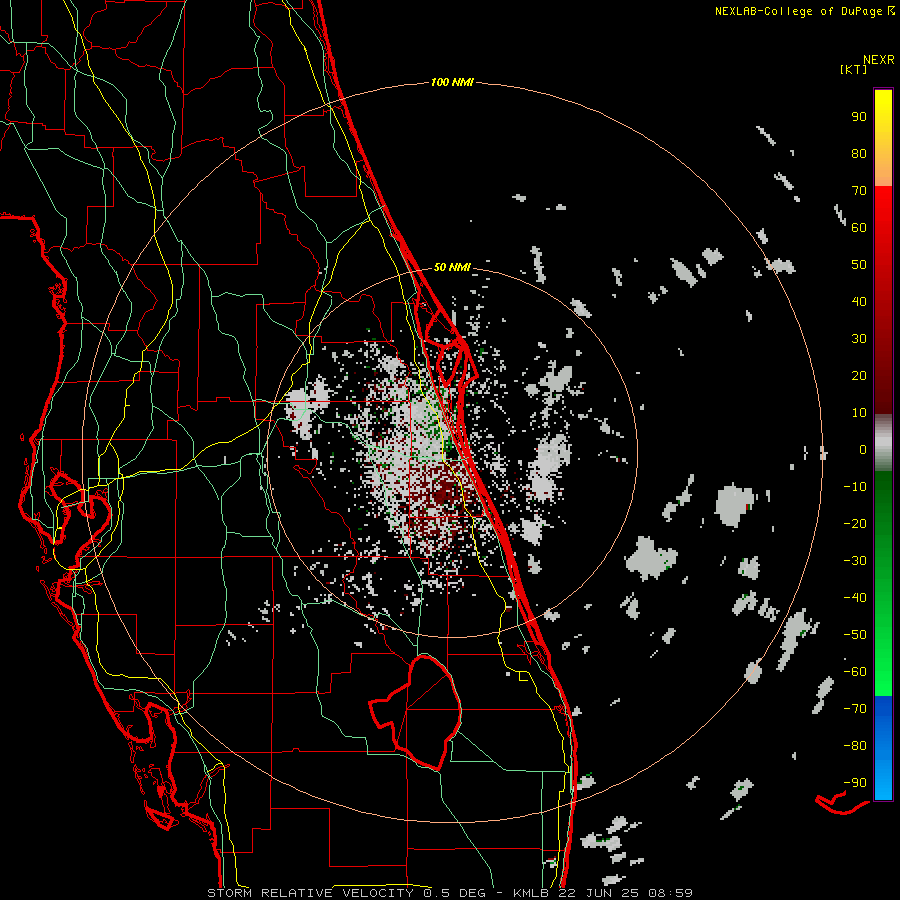The height and width of the screenshot is (900, 900).
Task: Click the 0 knot scale value
Action: click(x=863, y=449)
